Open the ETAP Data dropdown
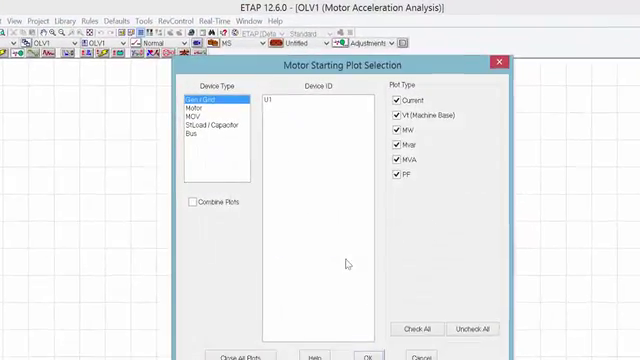This screenshot has width=640, height=360. tap(282, 34)
